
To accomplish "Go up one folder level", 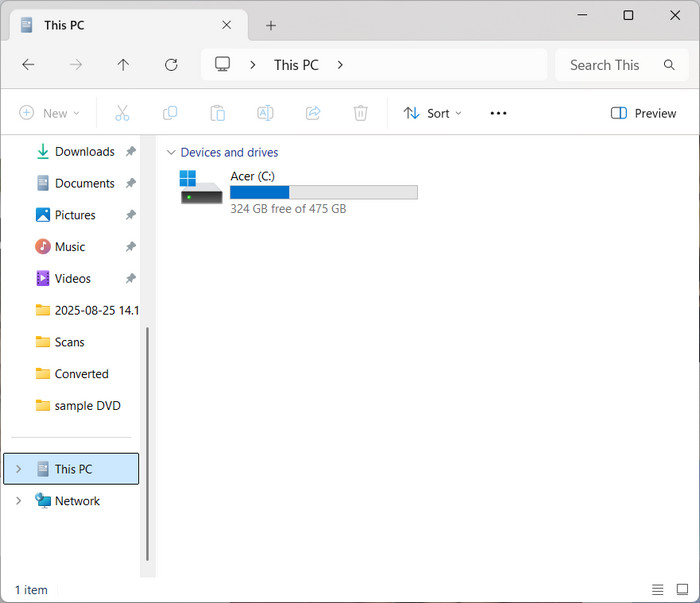I will point(123,65).
